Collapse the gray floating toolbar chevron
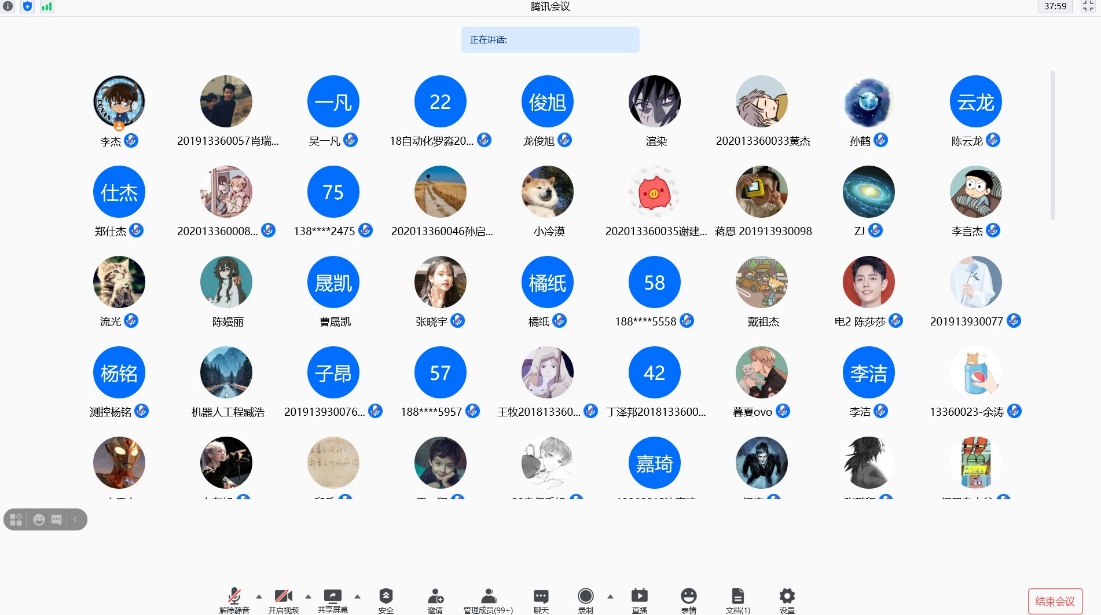This screenshot has width=1101, height=615. (x=75, y=519)
